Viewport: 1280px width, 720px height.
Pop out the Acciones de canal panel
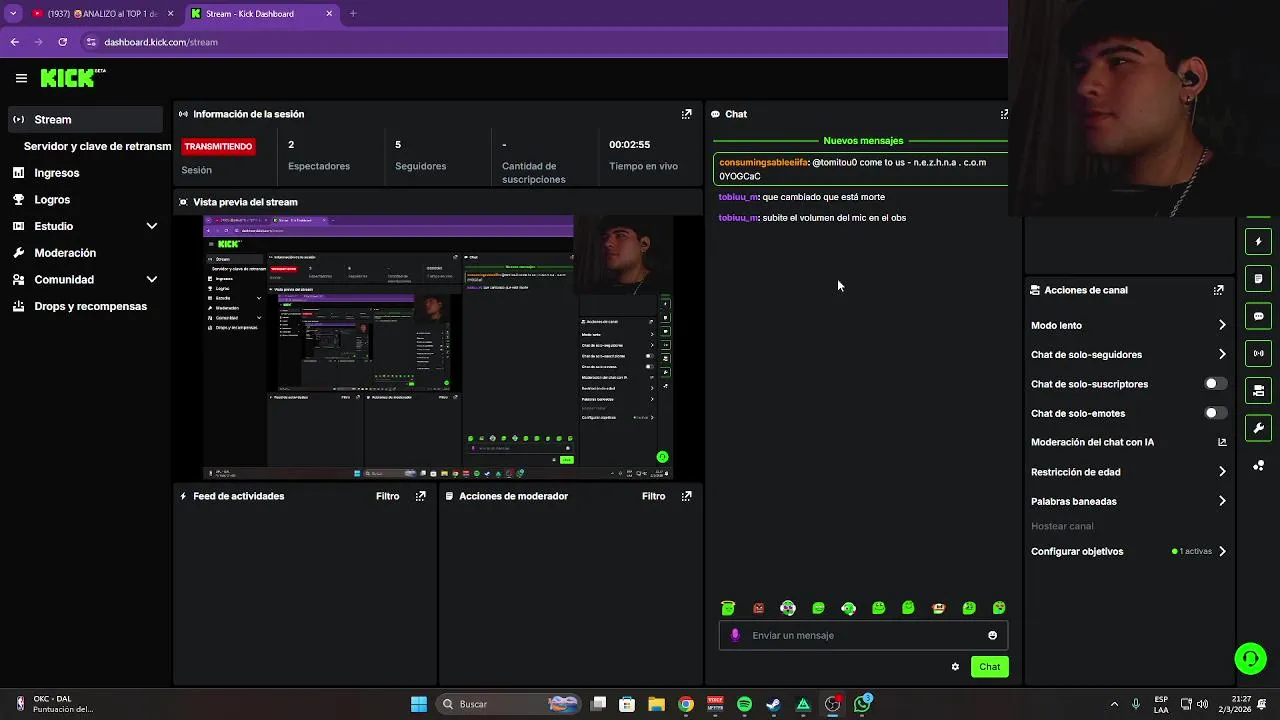[1218, 290]
